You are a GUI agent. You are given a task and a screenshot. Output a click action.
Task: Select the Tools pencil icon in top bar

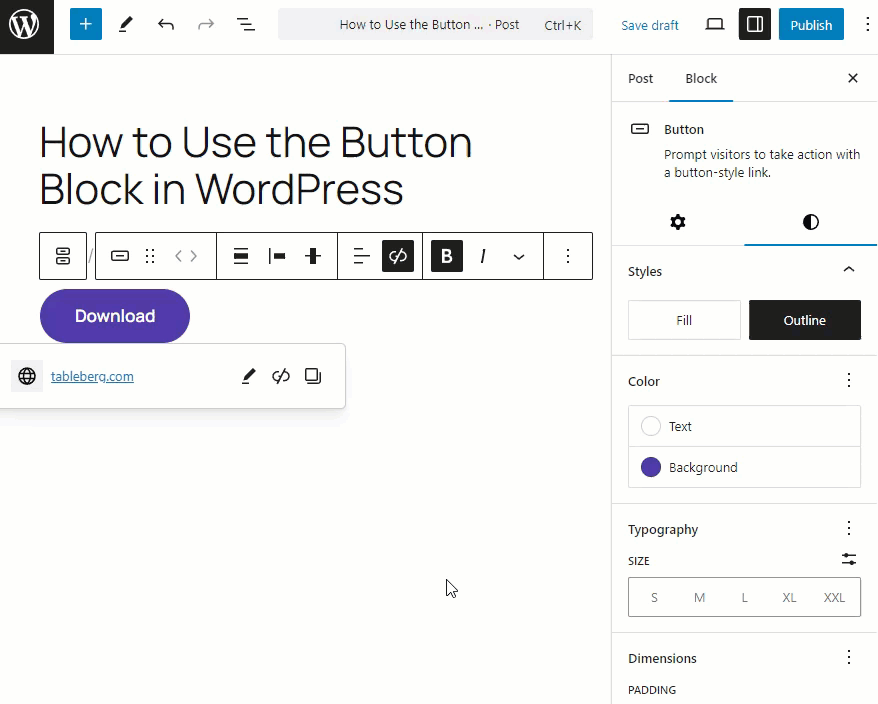[x=126, y=24]
